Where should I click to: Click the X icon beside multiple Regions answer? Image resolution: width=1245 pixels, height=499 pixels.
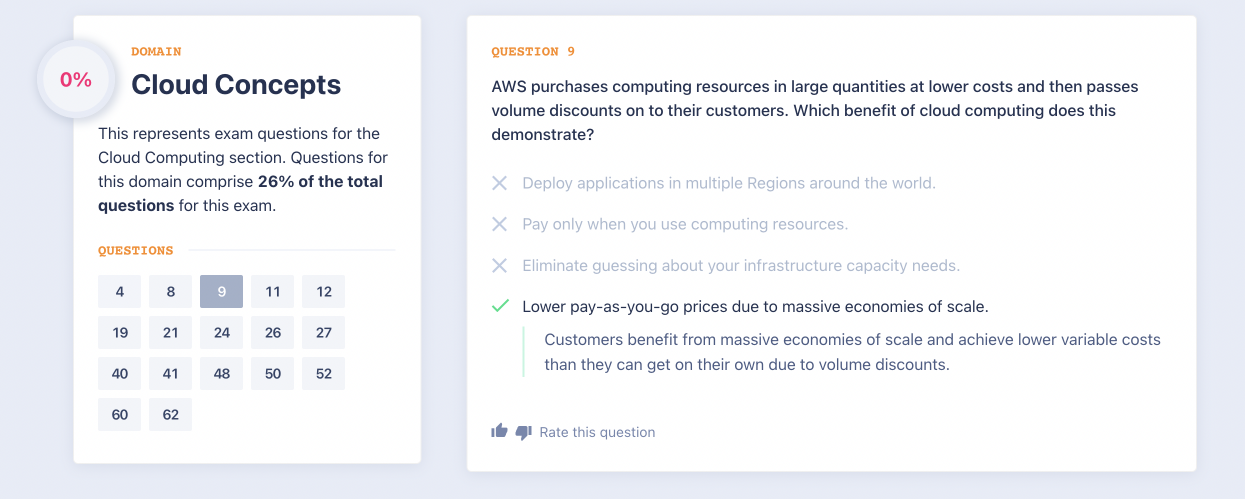click(x=500, y=183)
